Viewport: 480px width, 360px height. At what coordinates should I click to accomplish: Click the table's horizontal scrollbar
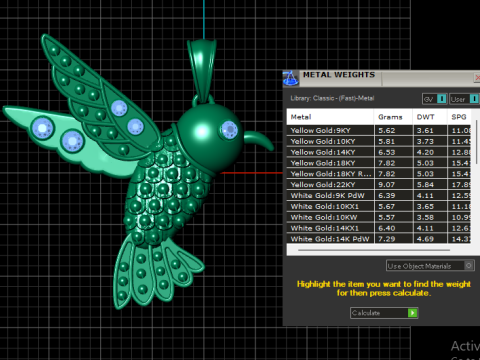point(374,250)
